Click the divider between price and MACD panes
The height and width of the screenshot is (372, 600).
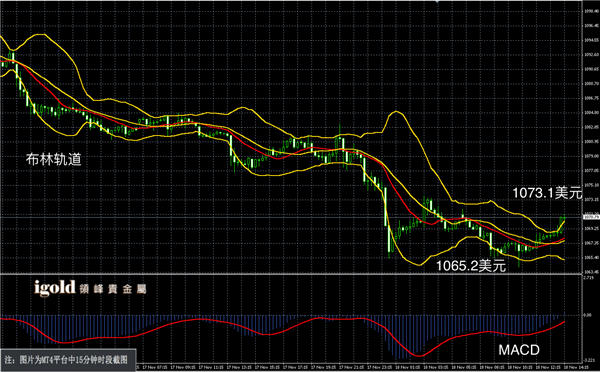click(x=291, y=274)
